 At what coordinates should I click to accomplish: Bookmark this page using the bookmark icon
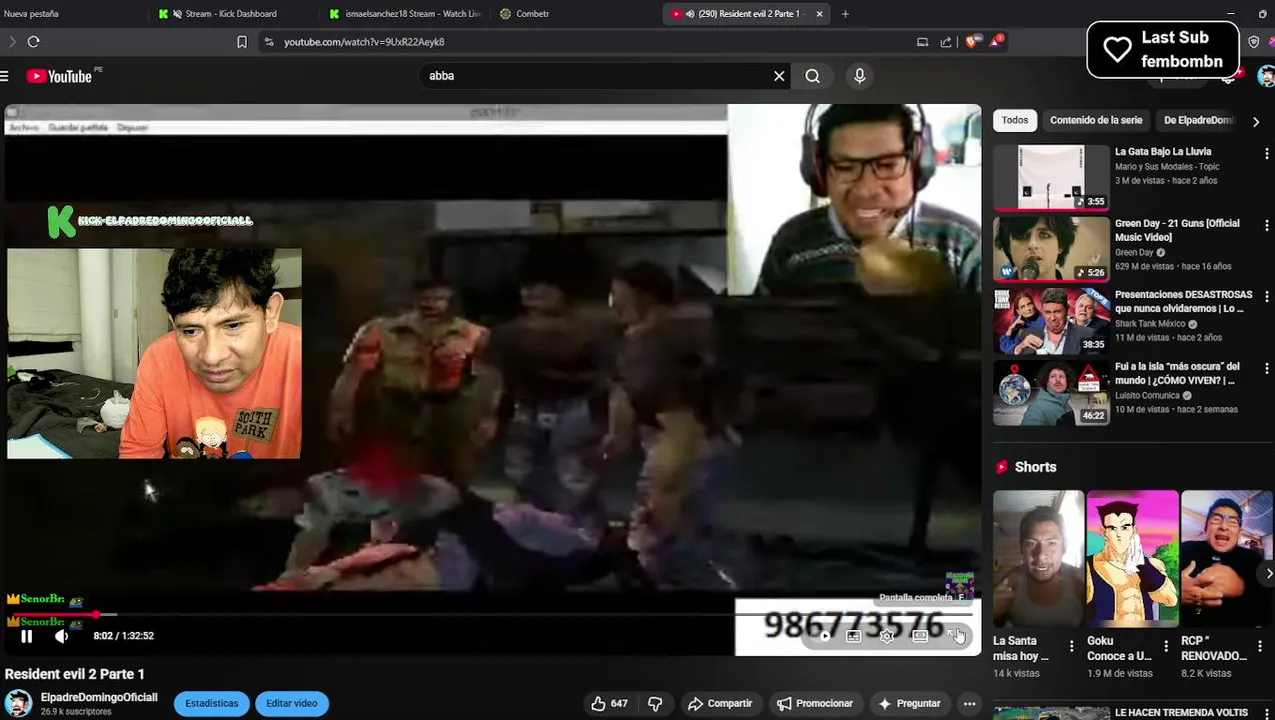241,42
